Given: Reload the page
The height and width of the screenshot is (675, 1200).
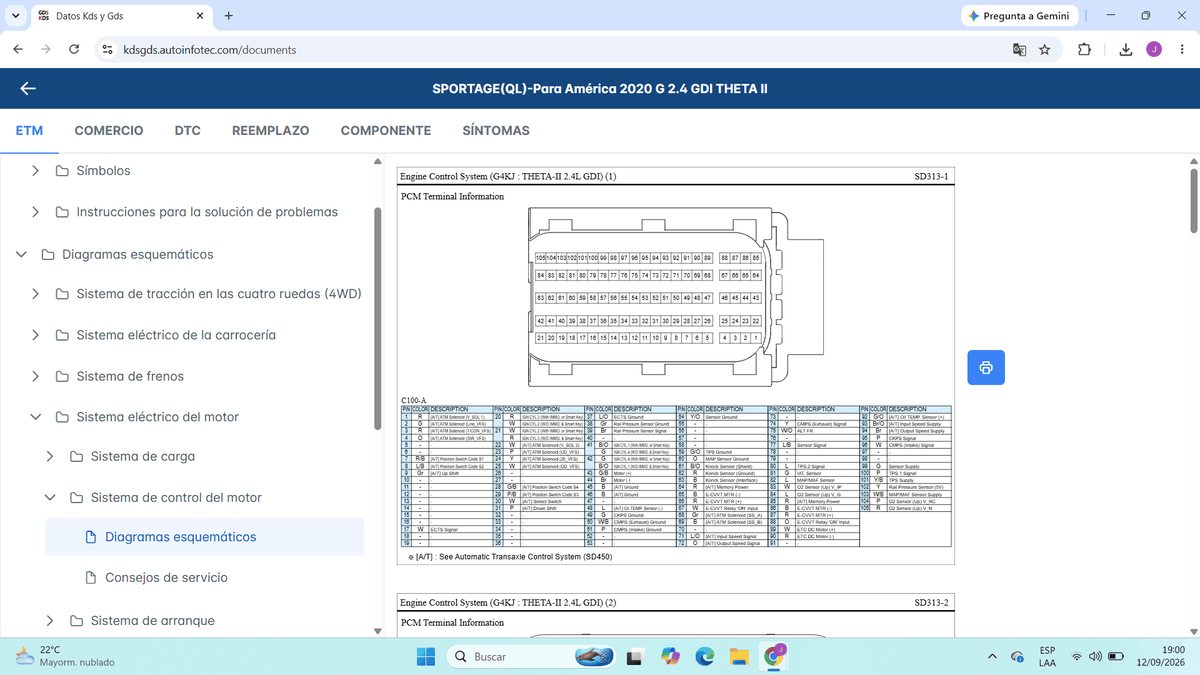Looking at the screenshot, I should [74, 50].
